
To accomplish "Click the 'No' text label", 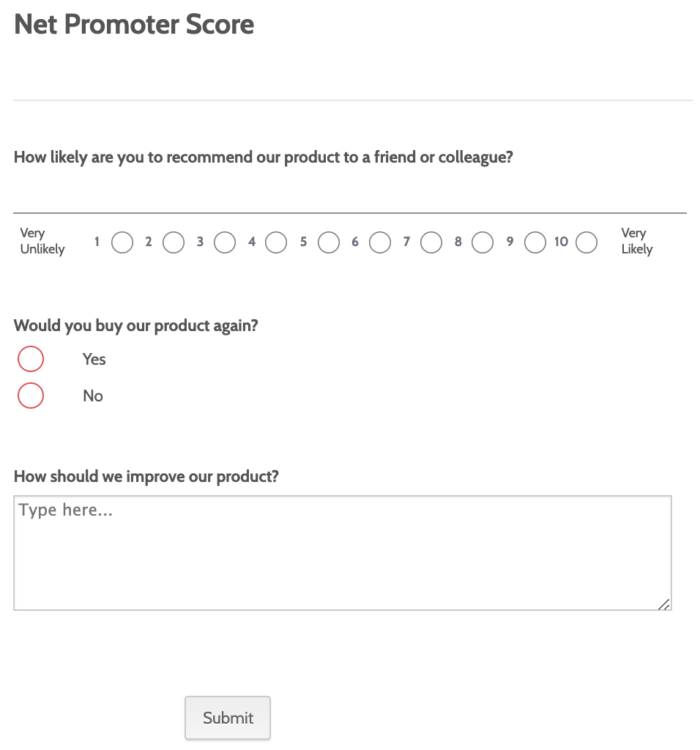I will (x=93, y=396).
